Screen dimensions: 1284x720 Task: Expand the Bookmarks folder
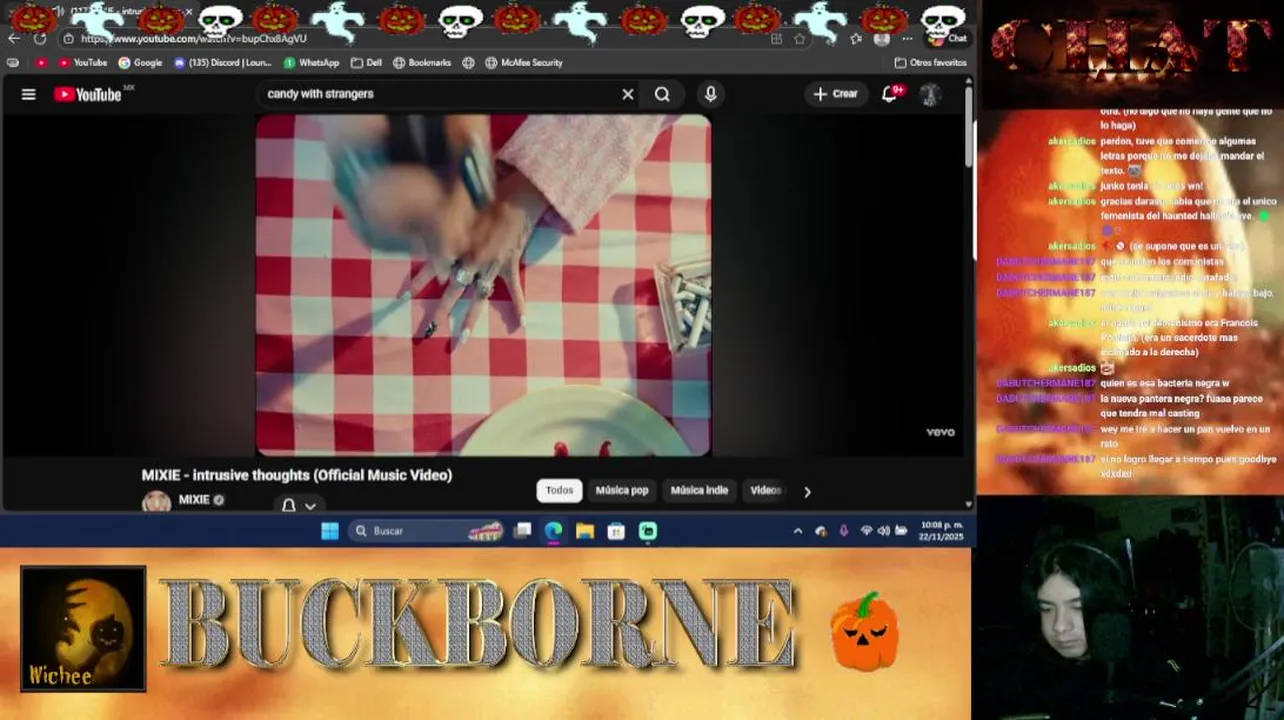422,62
